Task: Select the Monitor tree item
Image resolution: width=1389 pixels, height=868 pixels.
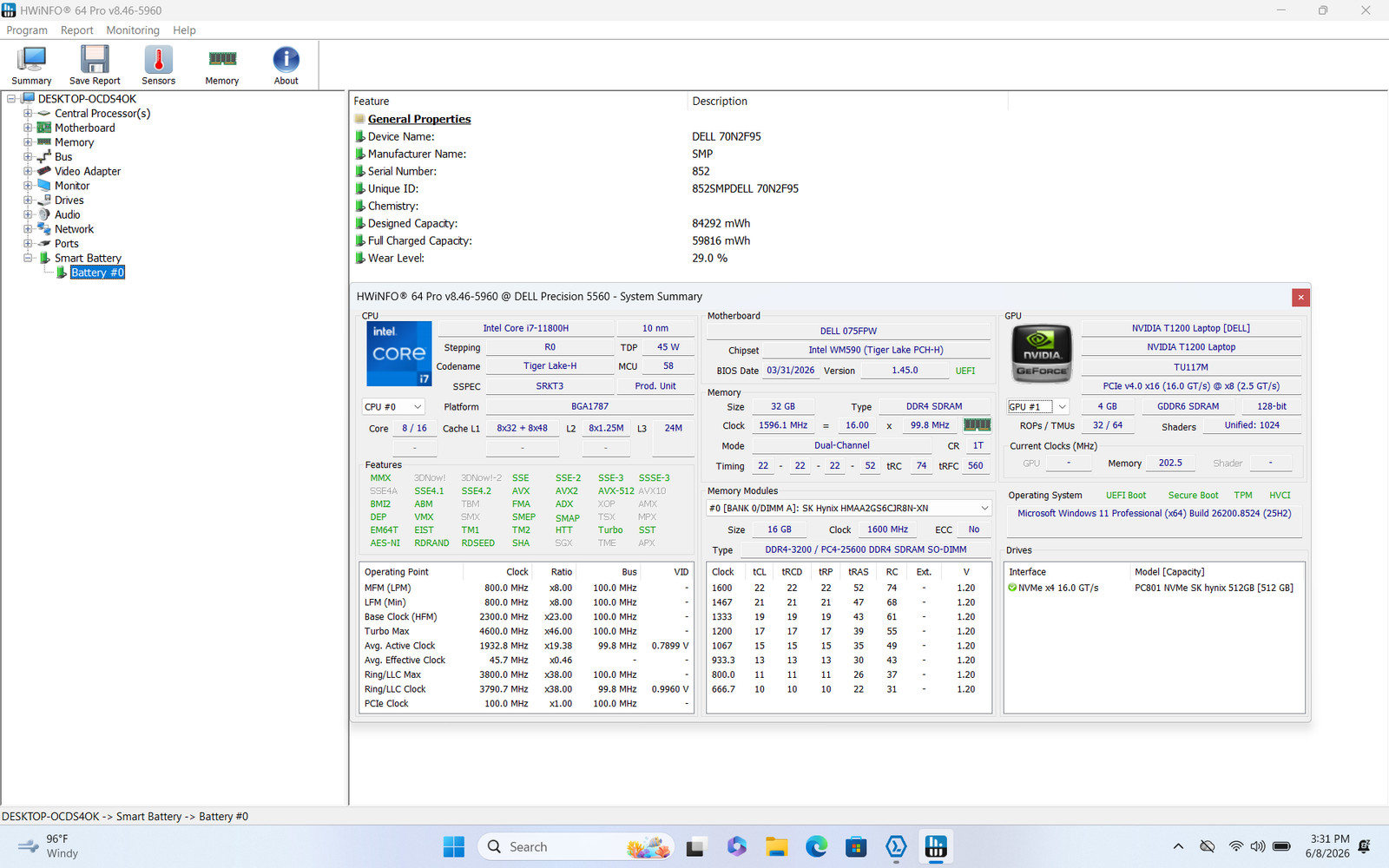Action: point(72,186)
